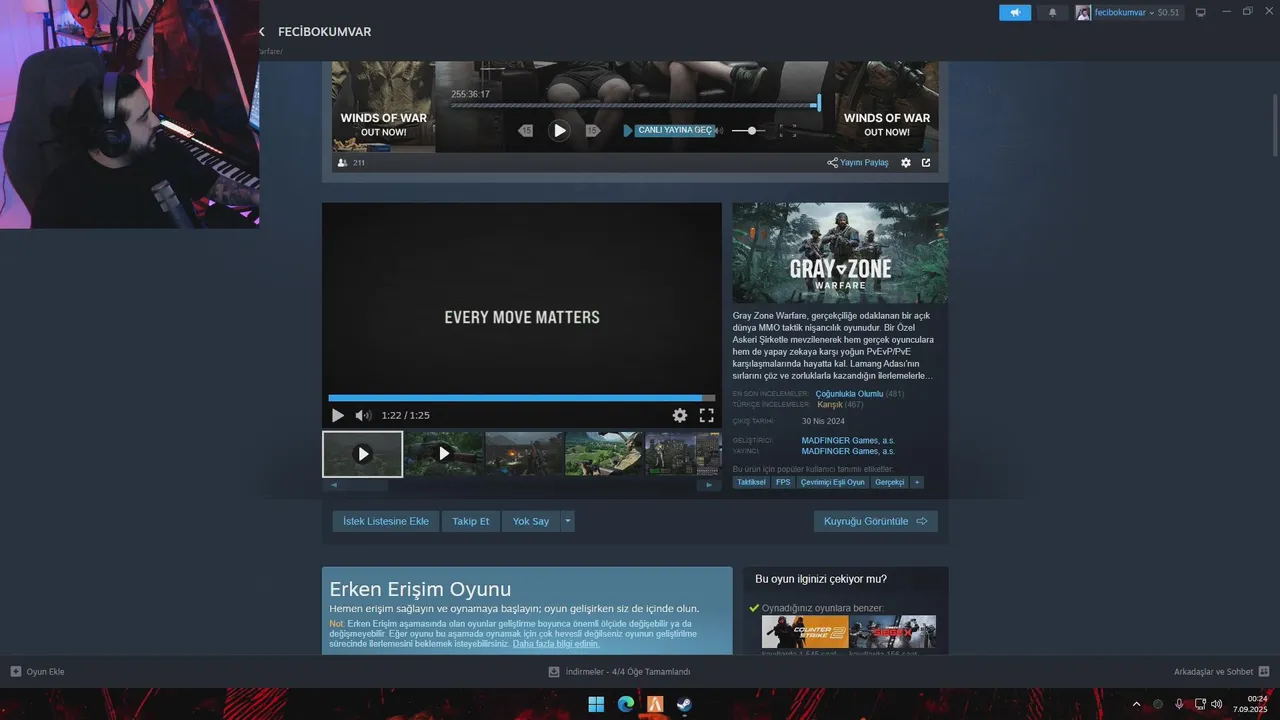This screenshot has height=720, width=1280.
Task: Toggle broadcast fullscreen mode
Action: pos(788,131)
